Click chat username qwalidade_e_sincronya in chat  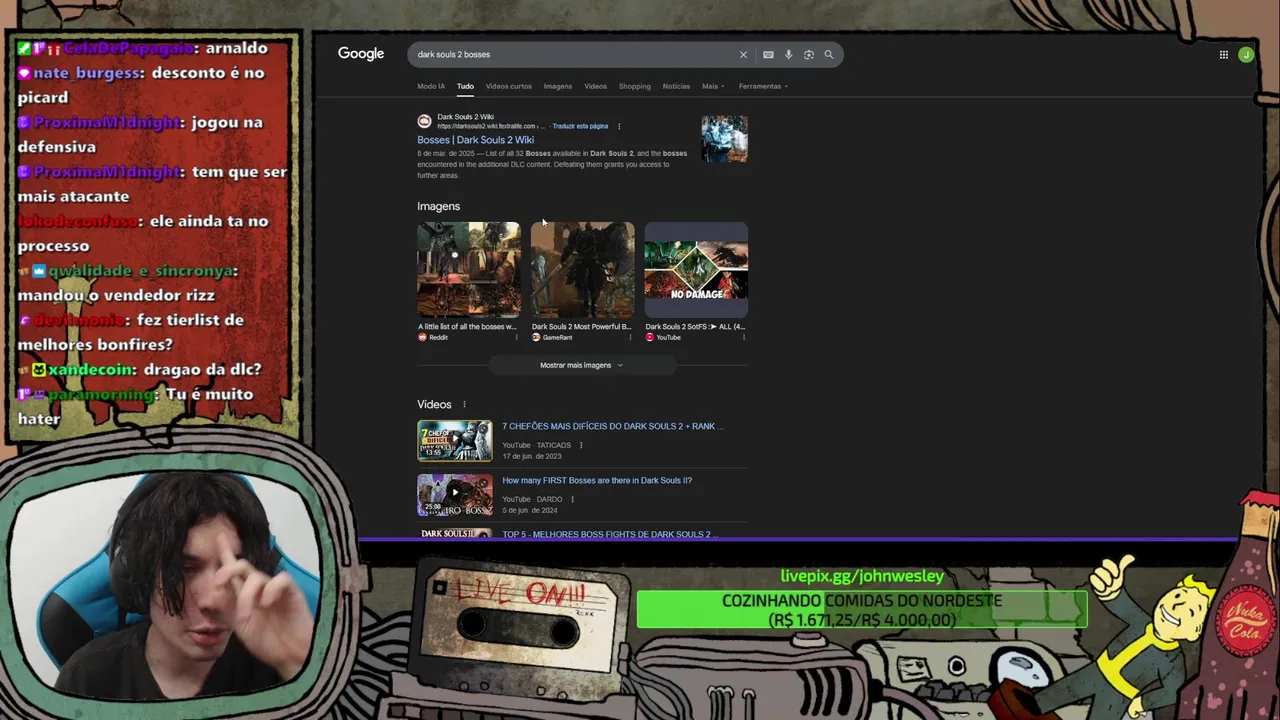coord(142,271)
